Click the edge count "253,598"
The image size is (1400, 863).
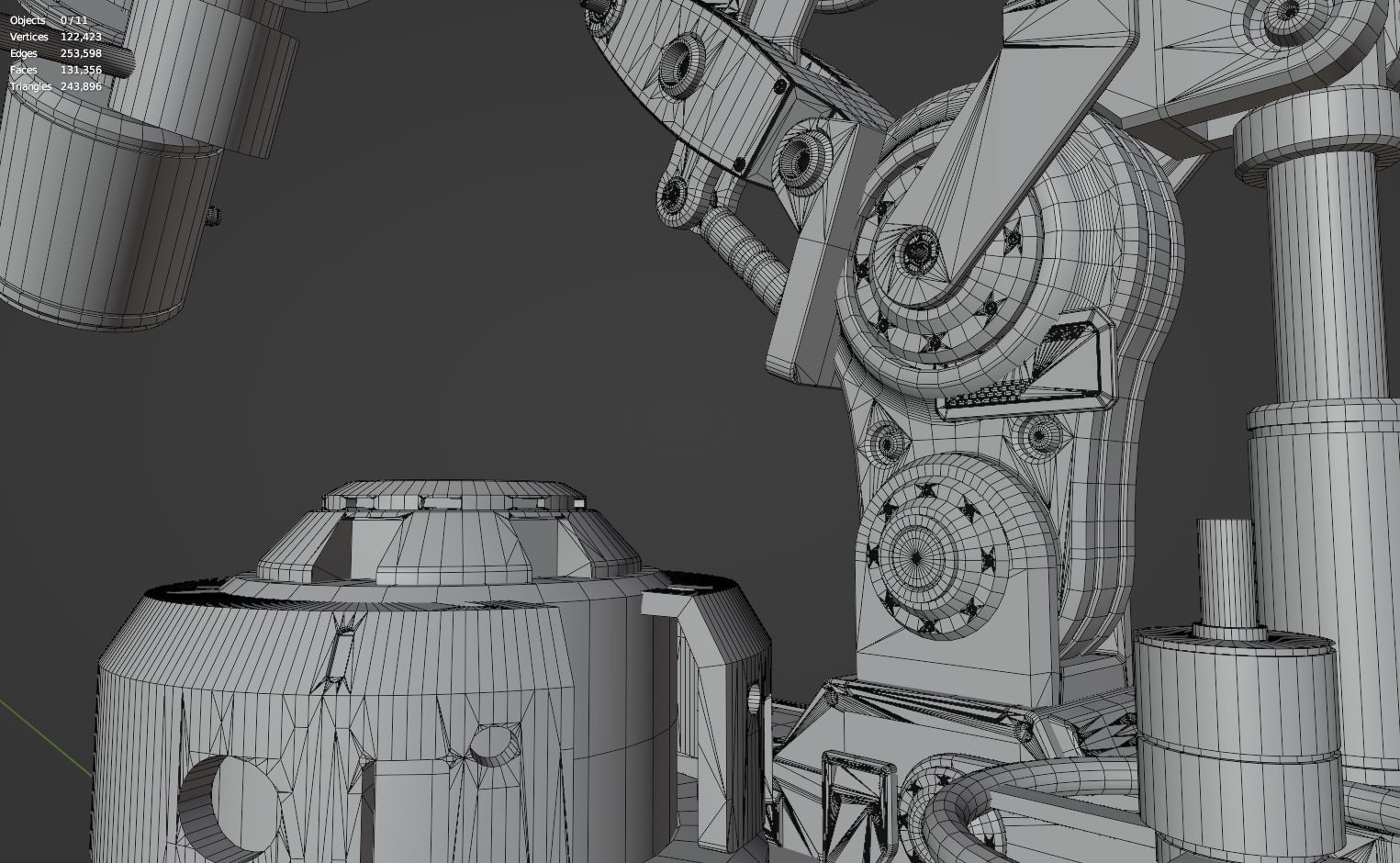(x=81, y=53)
